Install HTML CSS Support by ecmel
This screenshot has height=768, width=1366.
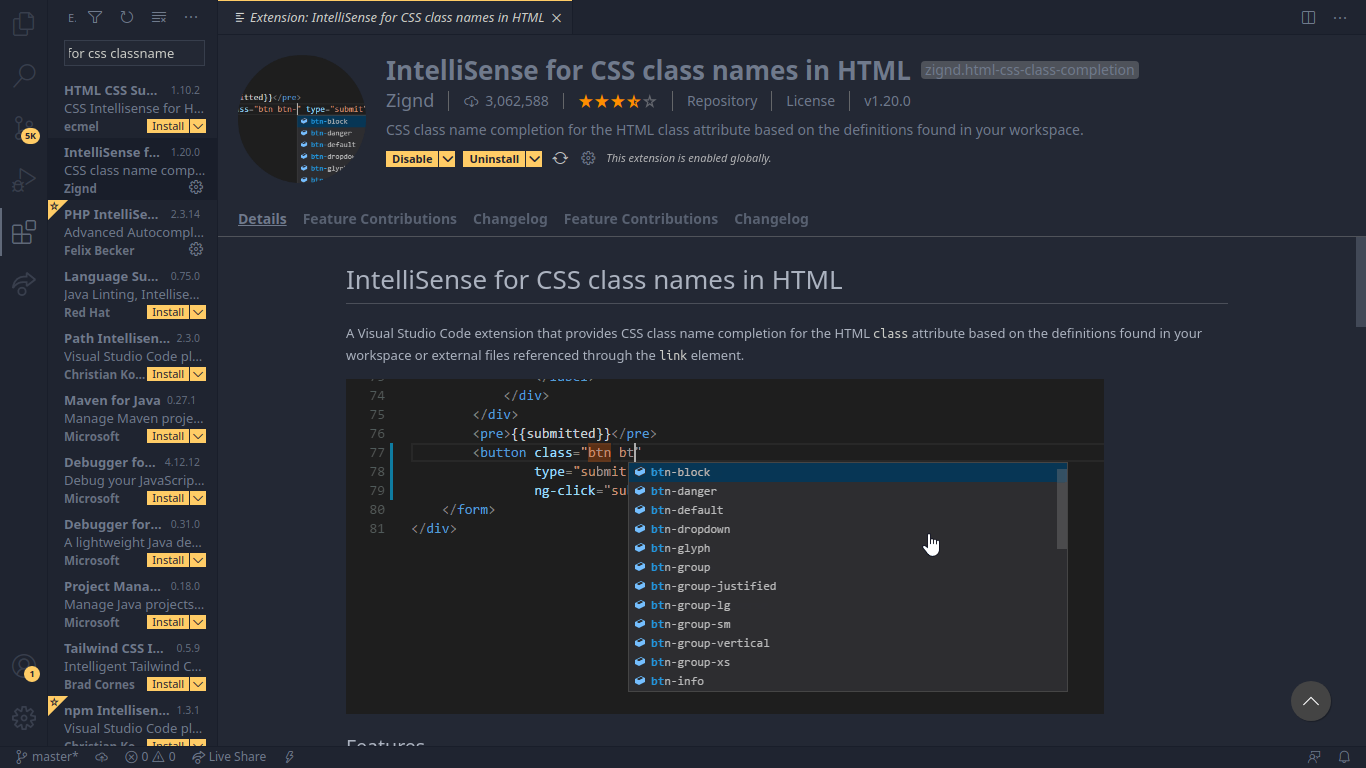click(x=168, y=126)
